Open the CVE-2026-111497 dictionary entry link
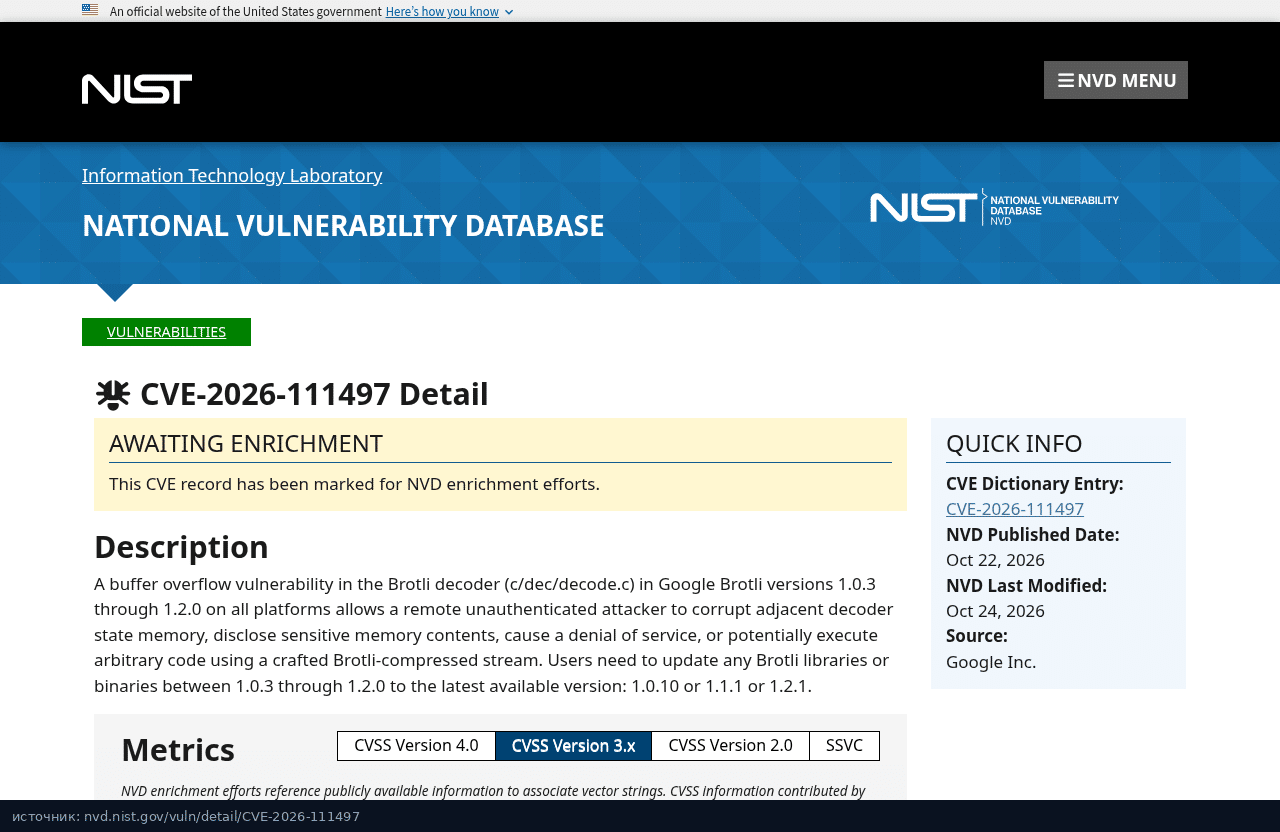Image resolution: width=1280 pixels, height=832 pixels. pos(1015,509)
